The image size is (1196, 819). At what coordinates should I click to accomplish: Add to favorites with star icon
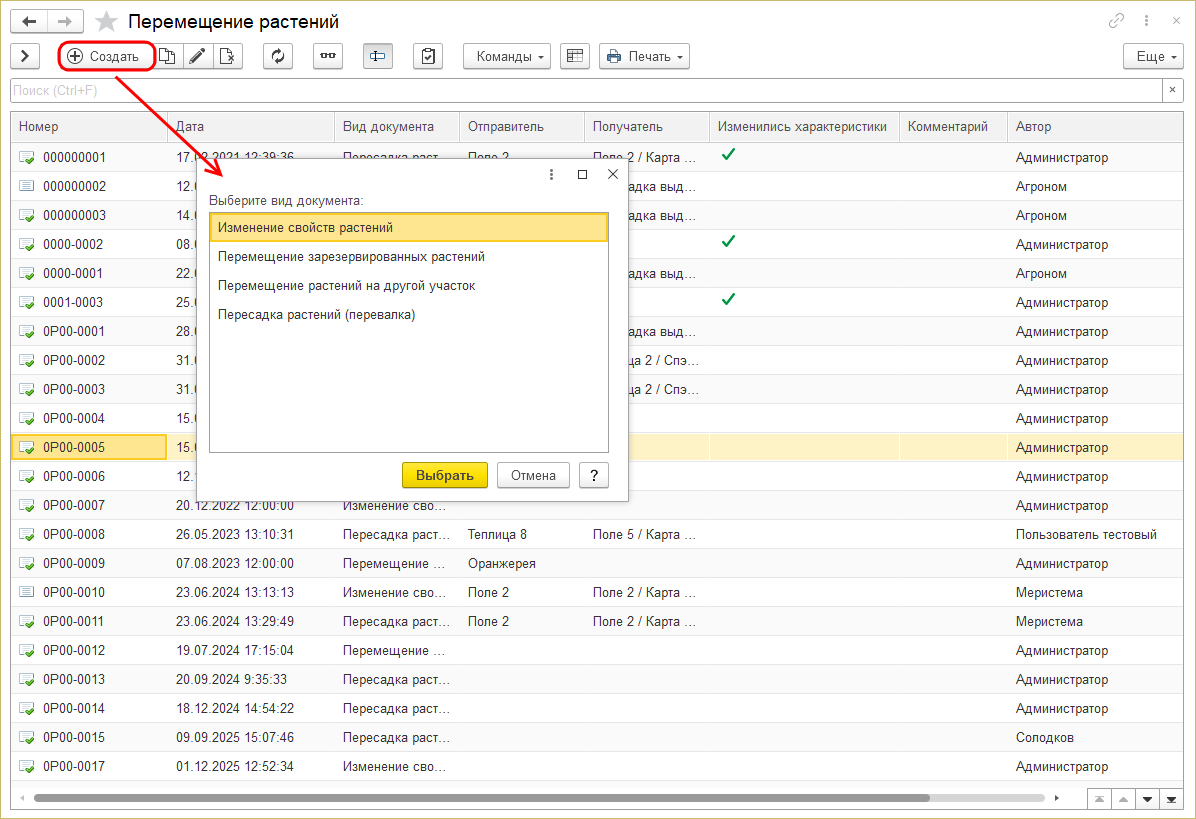pos(106,22)
